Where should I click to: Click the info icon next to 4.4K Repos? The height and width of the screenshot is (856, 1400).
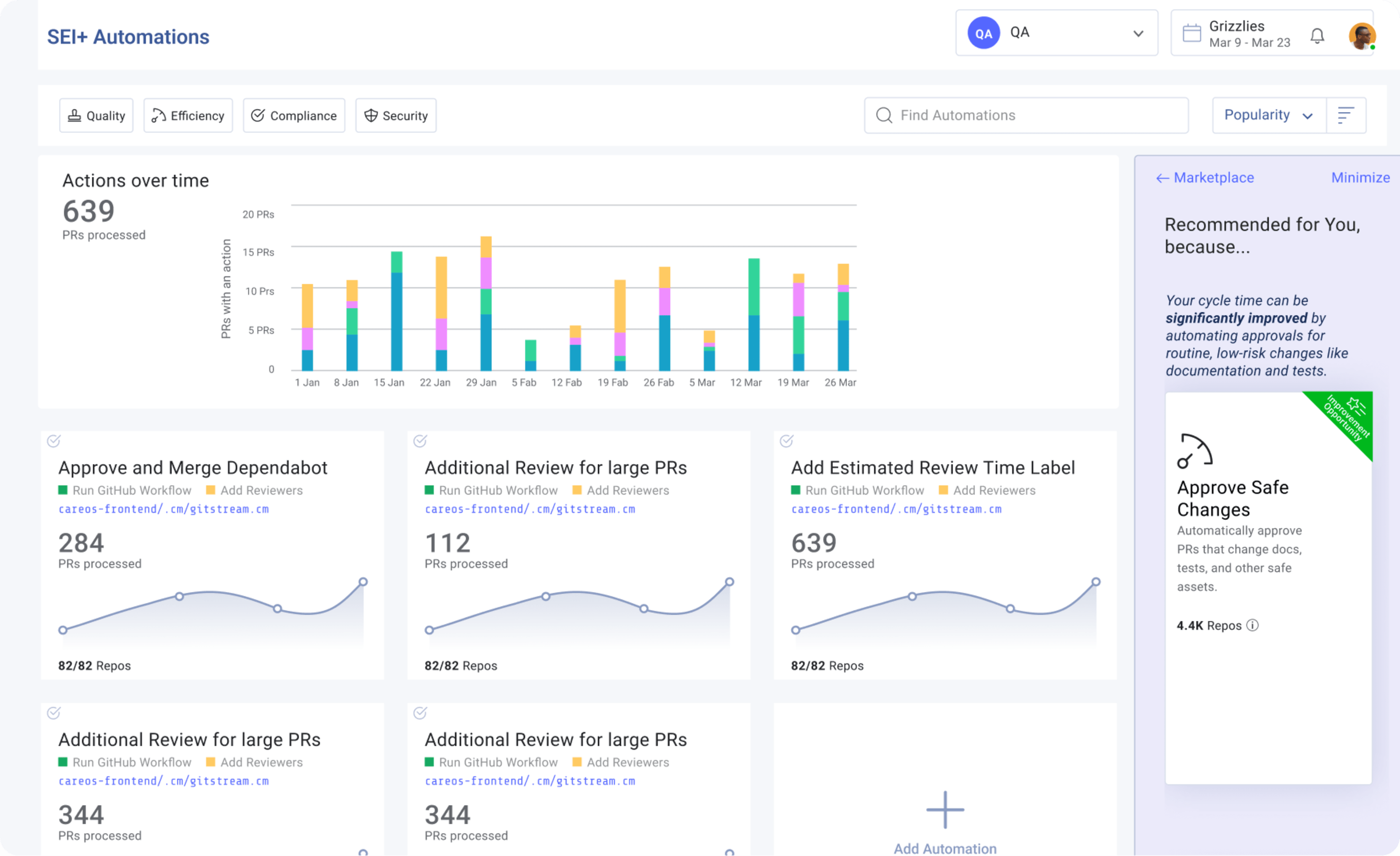pyautogui.click(x=1252, y=625)
